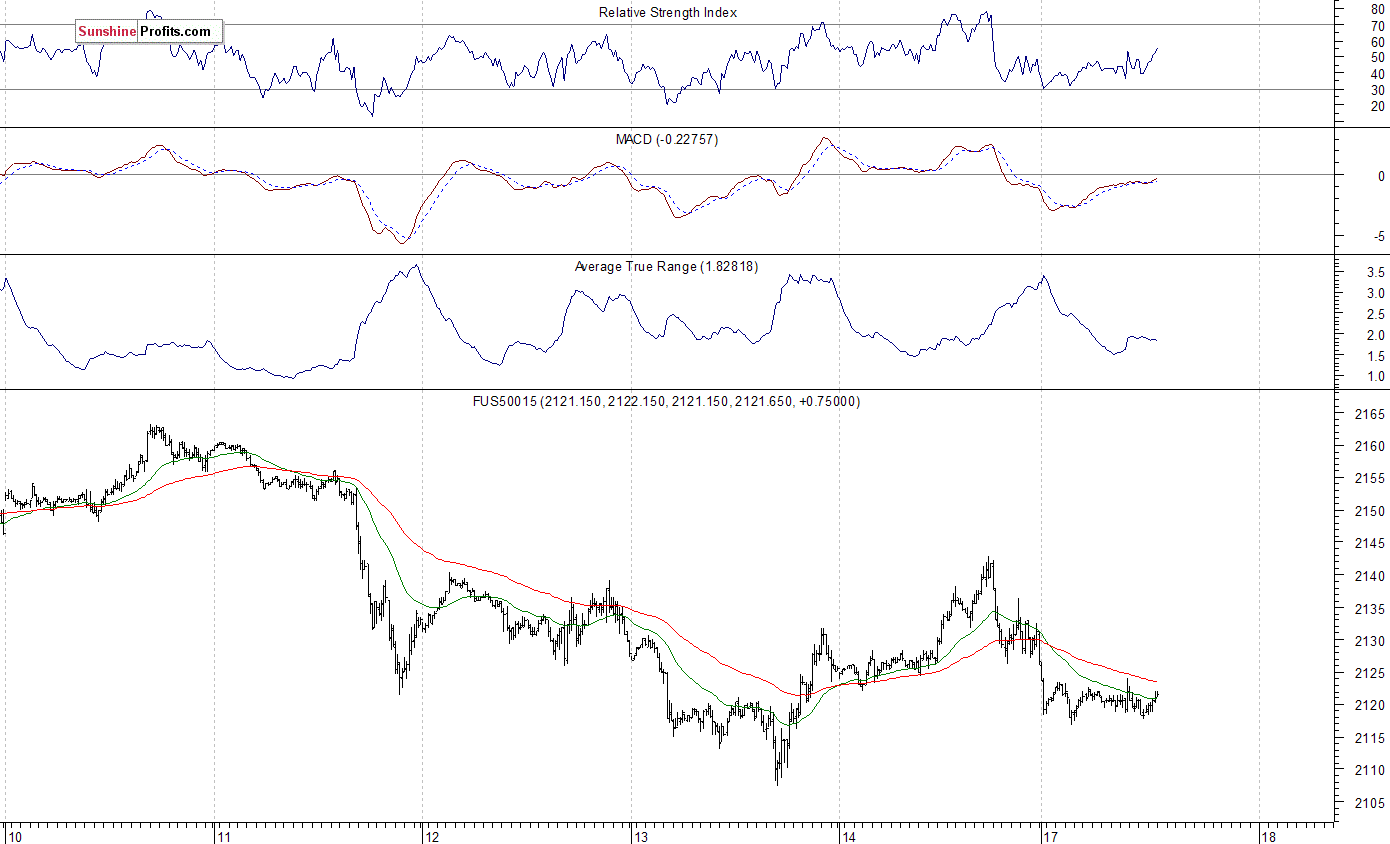Click the date label 17 on the time axis
This screenshot has height=844, width=1390.
pos(1051,836)
